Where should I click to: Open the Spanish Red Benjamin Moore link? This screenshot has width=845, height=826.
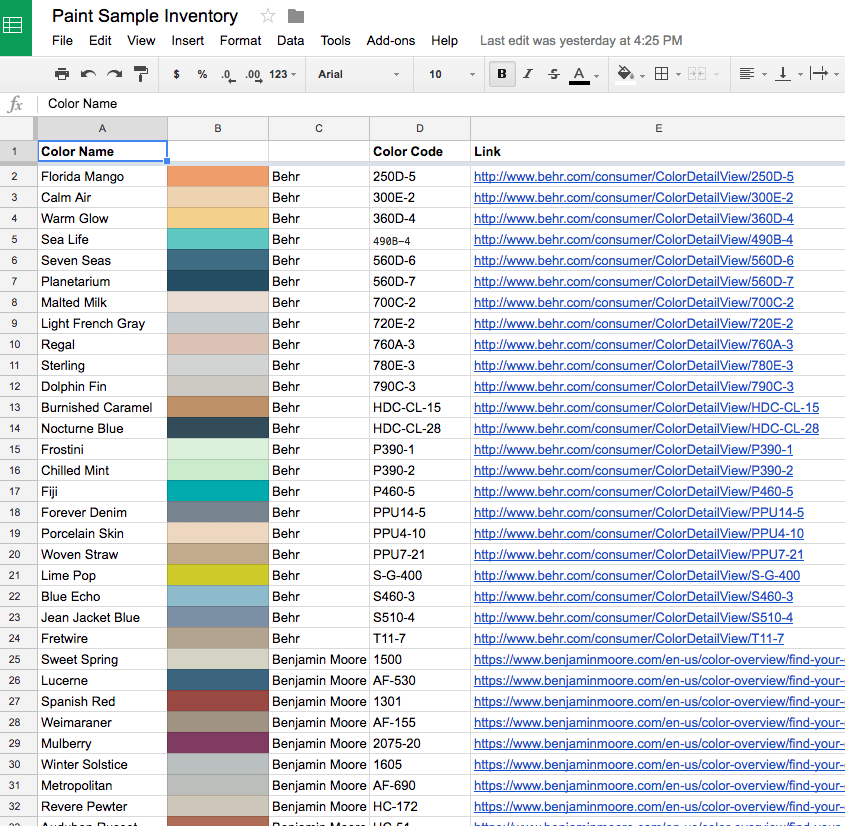pos(659,702)
